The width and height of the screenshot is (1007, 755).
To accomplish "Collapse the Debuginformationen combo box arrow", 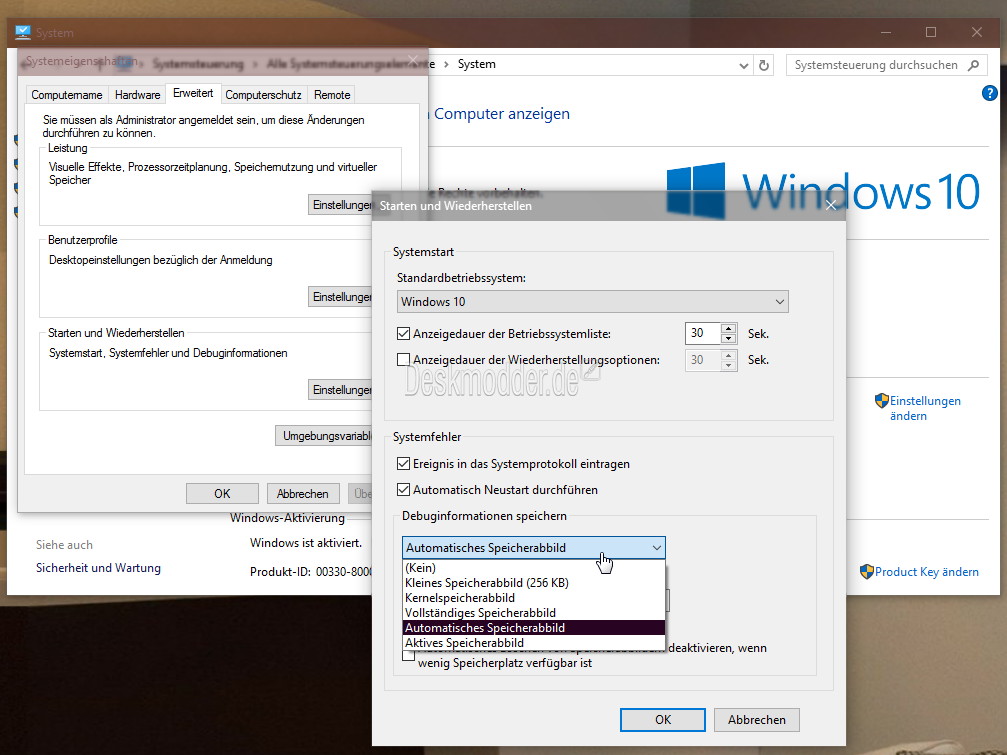I will (656, 548).
